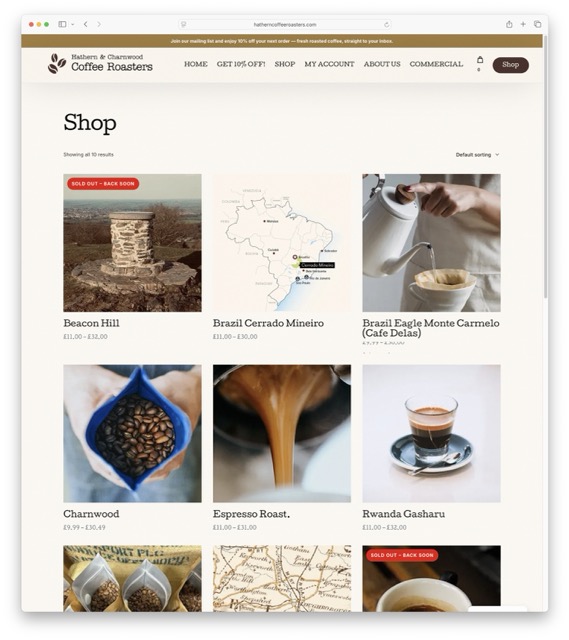Click the coffee bean logo
Screen dimensions: 569x640
pos(57,64)
